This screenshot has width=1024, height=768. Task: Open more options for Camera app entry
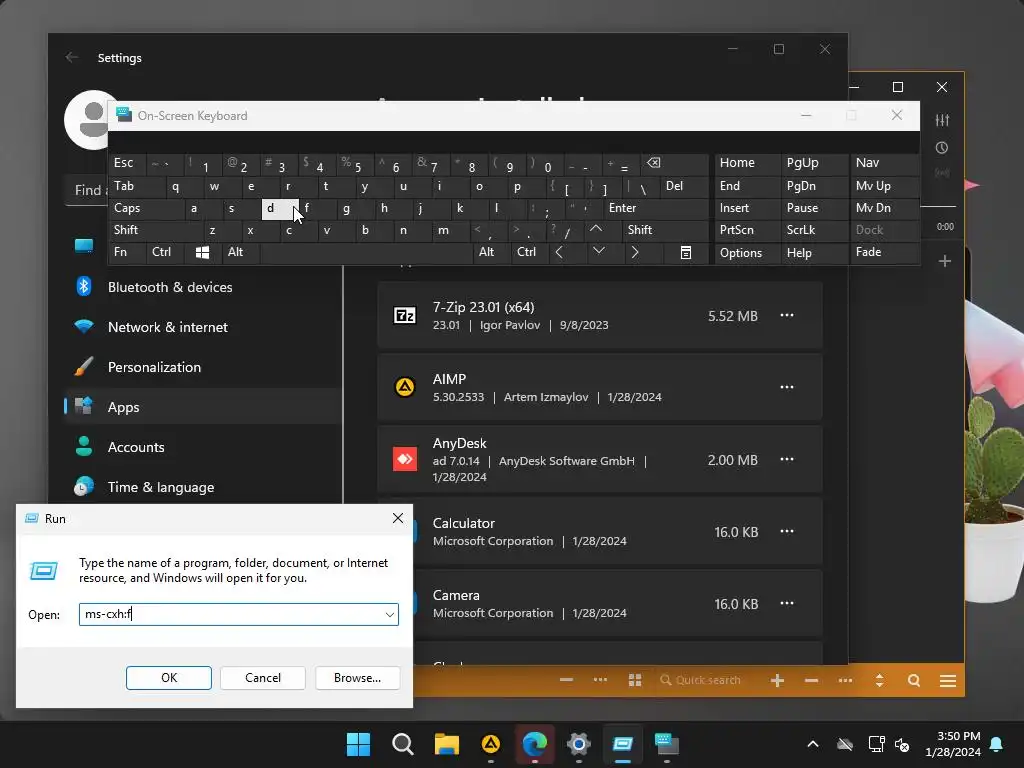pyautogui.click(x=787, y=603)
